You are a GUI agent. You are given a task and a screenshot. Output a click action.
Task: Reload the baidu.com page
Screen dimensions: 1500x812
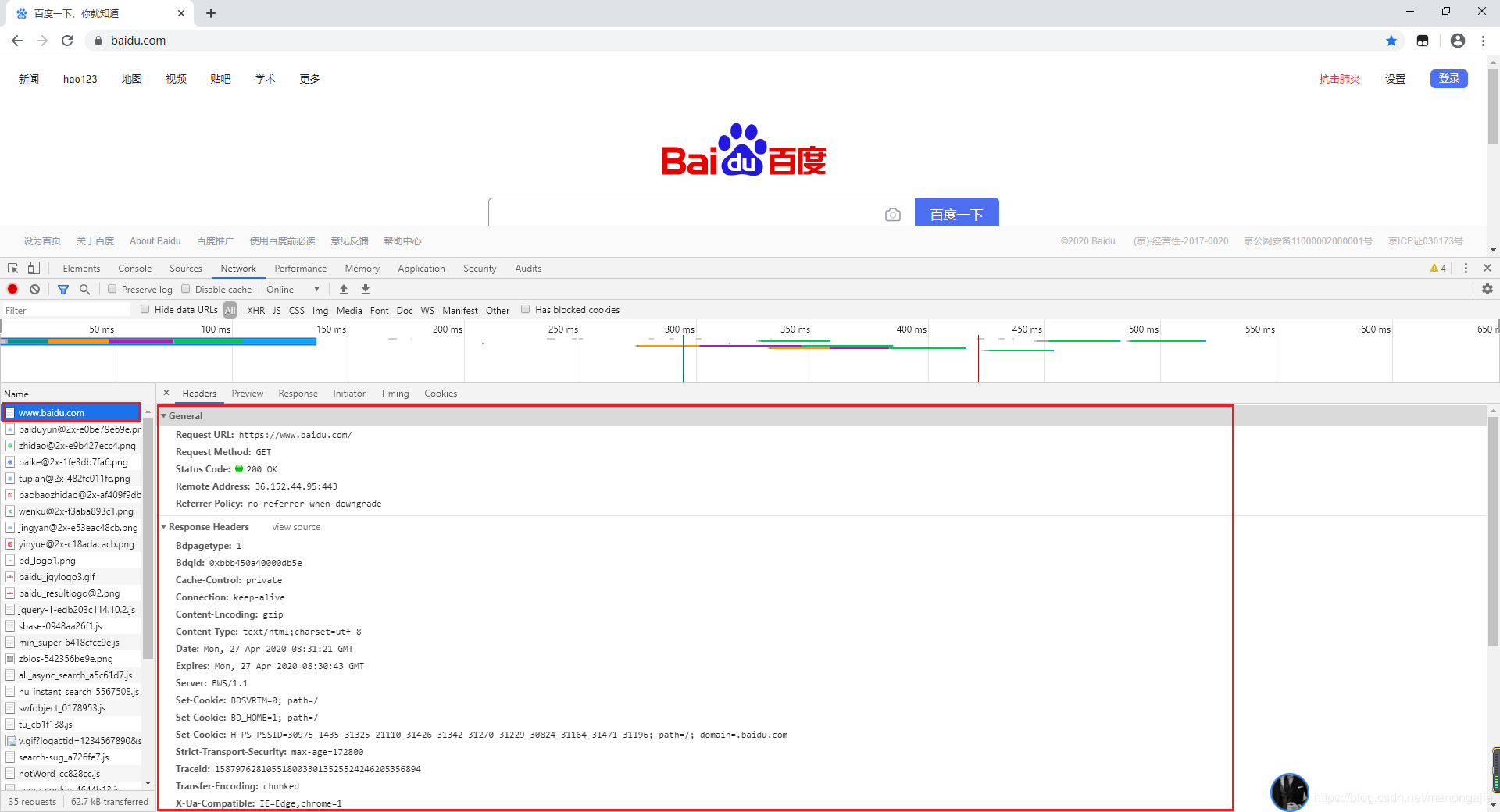(x=67, y=41)
